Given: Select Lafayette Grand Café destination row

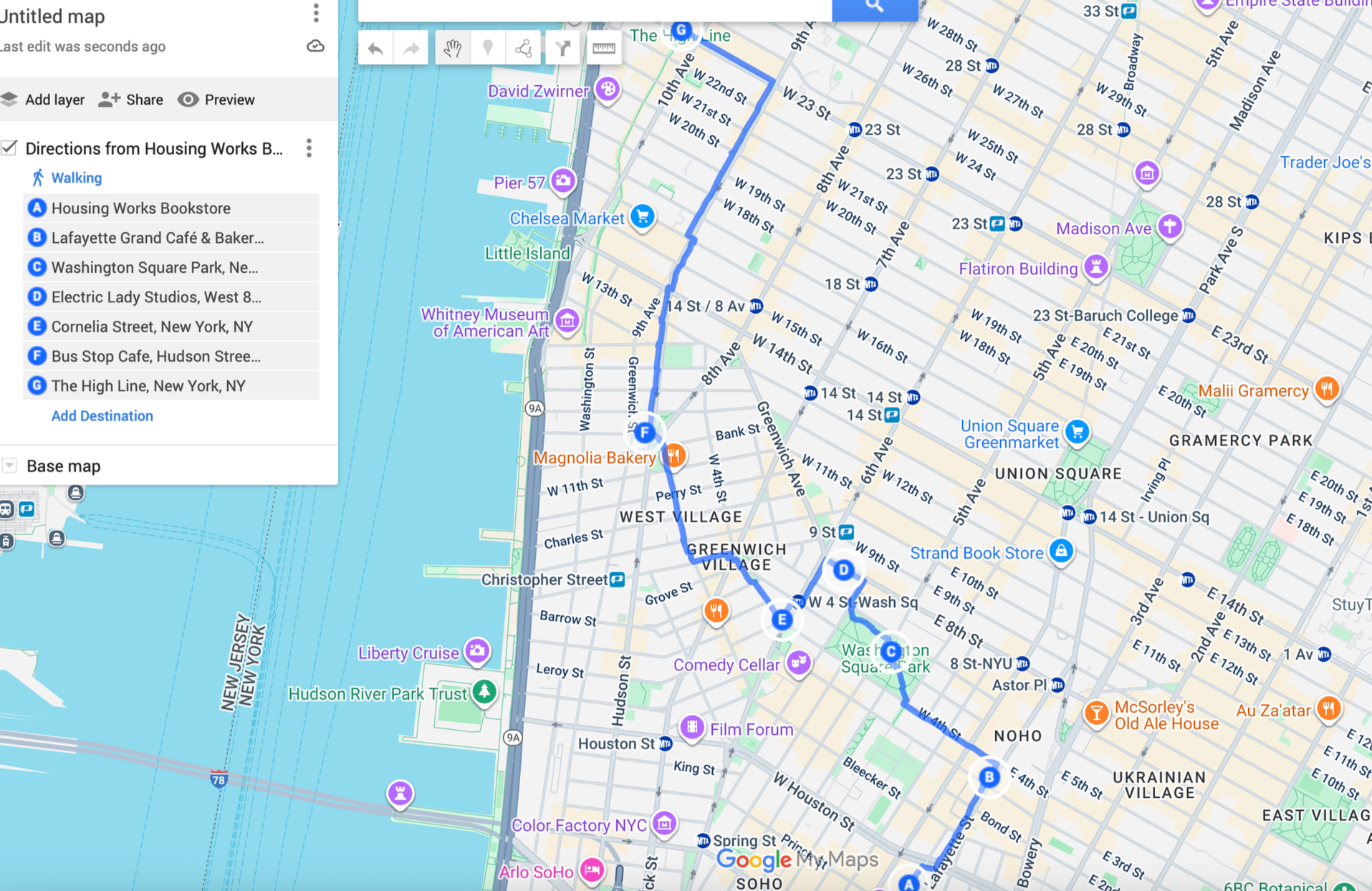Looking at the screenshot, I should point(171,238).
